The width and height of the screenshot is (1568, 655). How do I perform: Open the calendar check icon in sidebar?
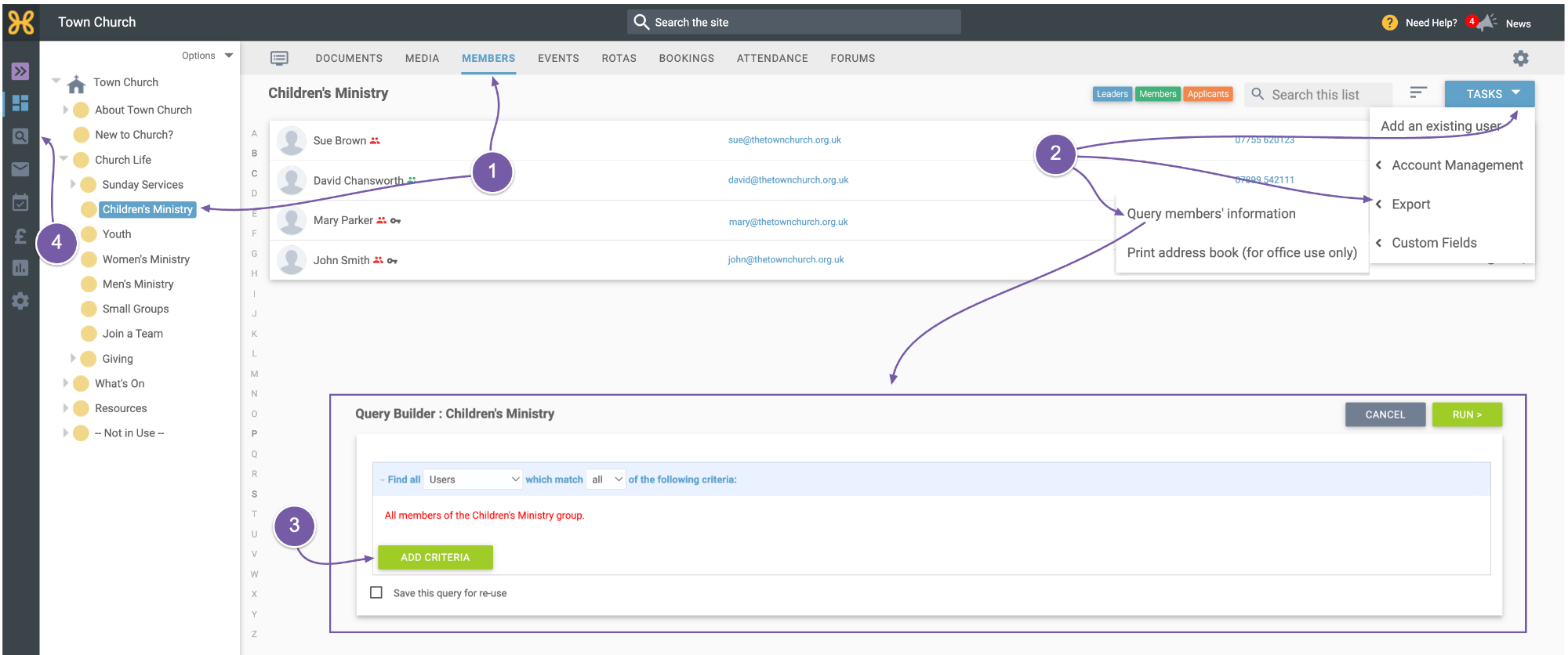20,202
